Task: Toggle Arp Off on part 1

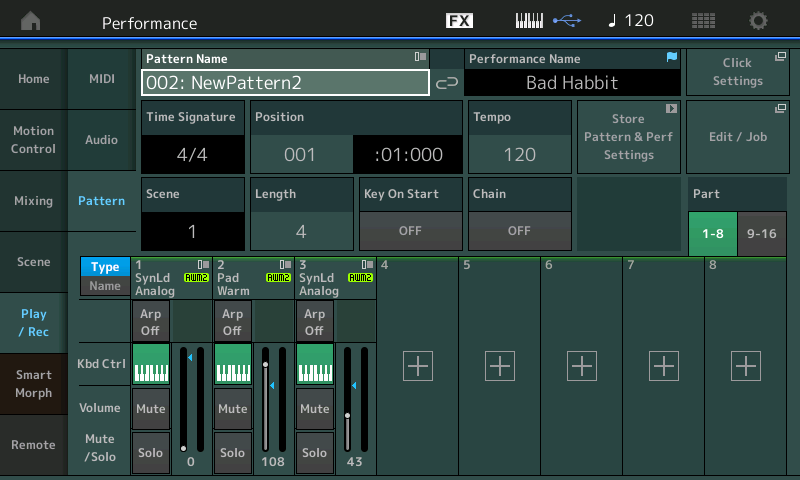Action: click(150, 322)
